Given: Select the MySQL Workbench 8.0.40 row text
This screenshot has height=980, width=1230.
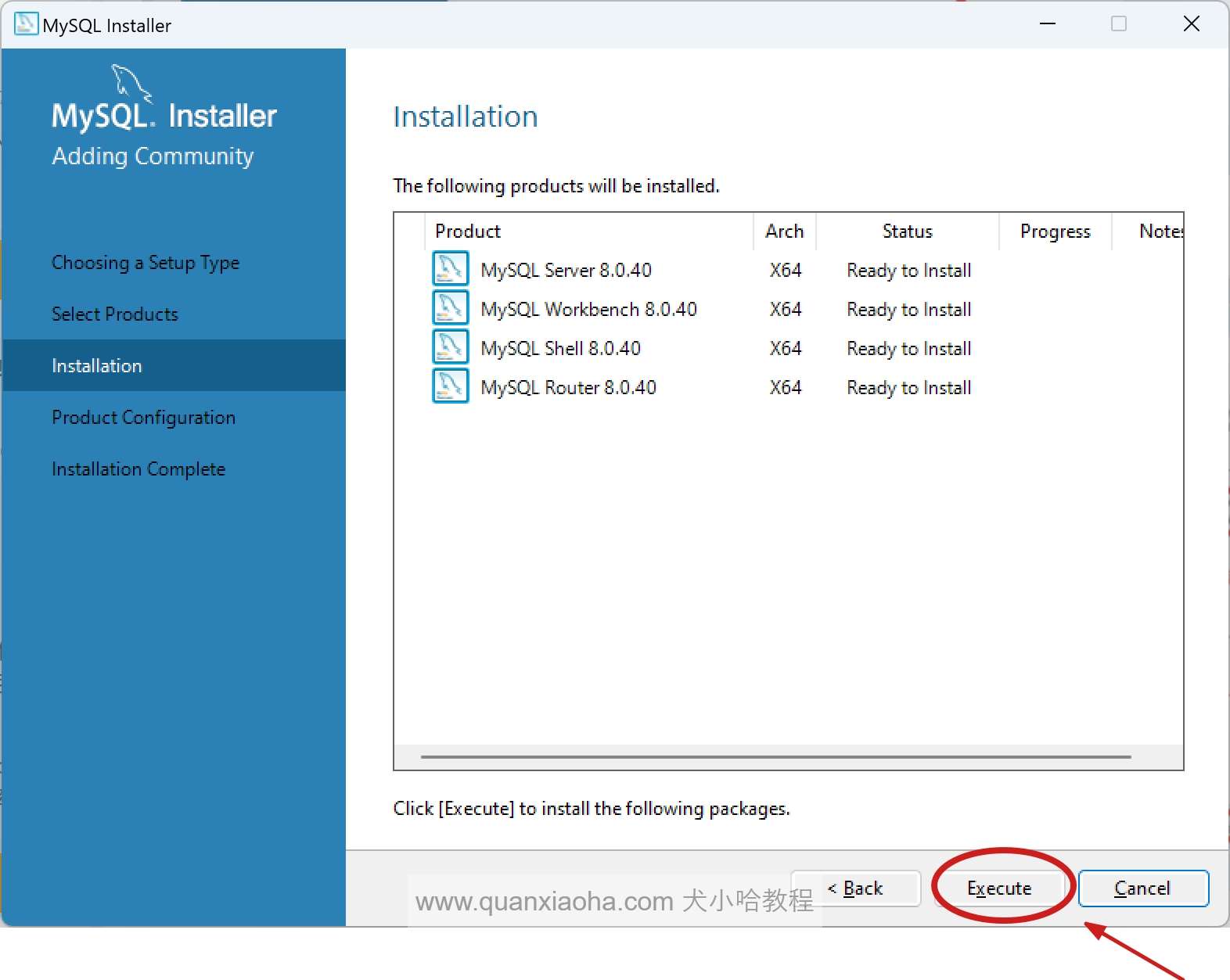Looking at the screenshot, I should tap(589, 310).
